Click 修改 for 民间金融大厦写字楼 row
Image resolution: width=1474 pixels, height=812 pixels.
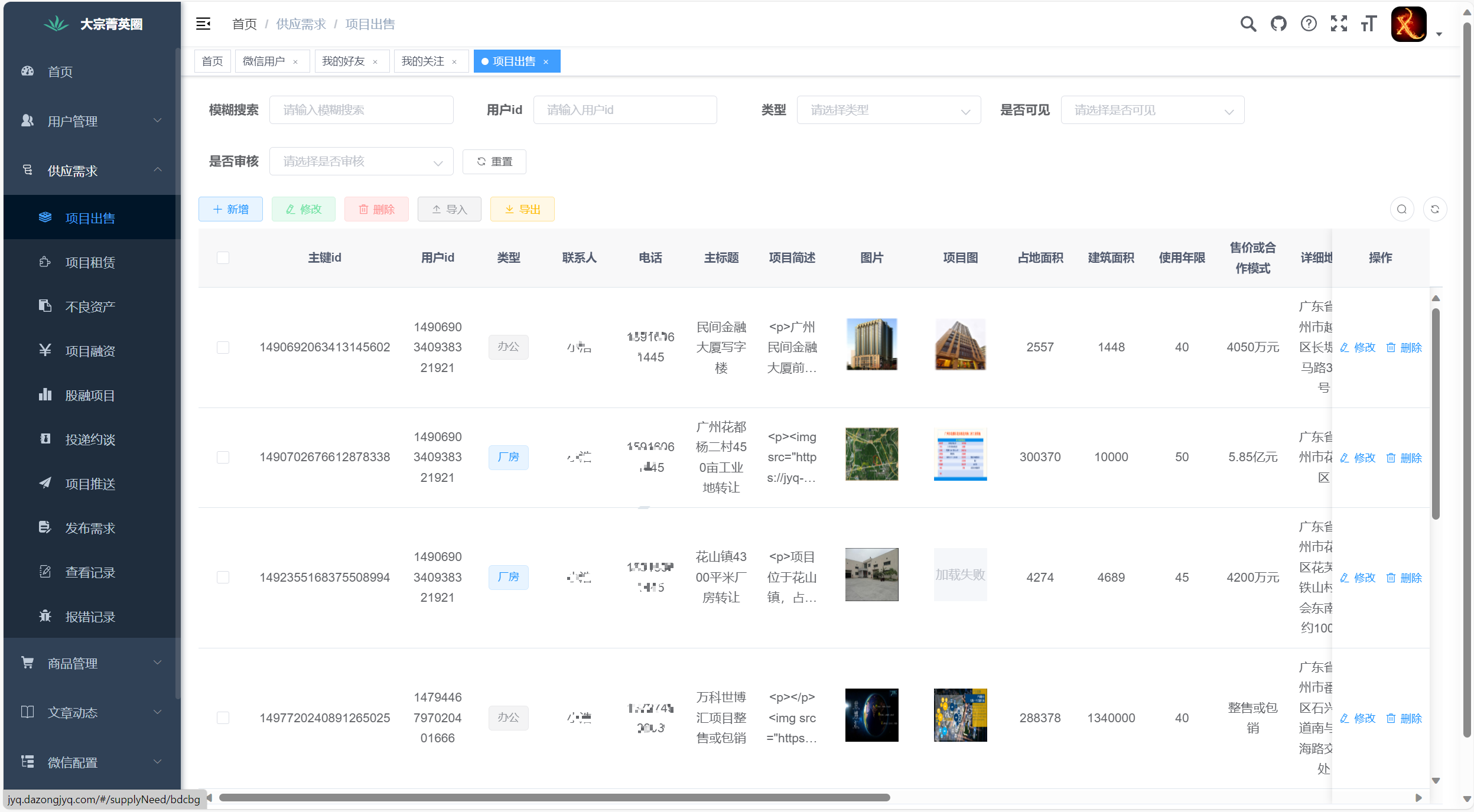(x=1358, y=347)
